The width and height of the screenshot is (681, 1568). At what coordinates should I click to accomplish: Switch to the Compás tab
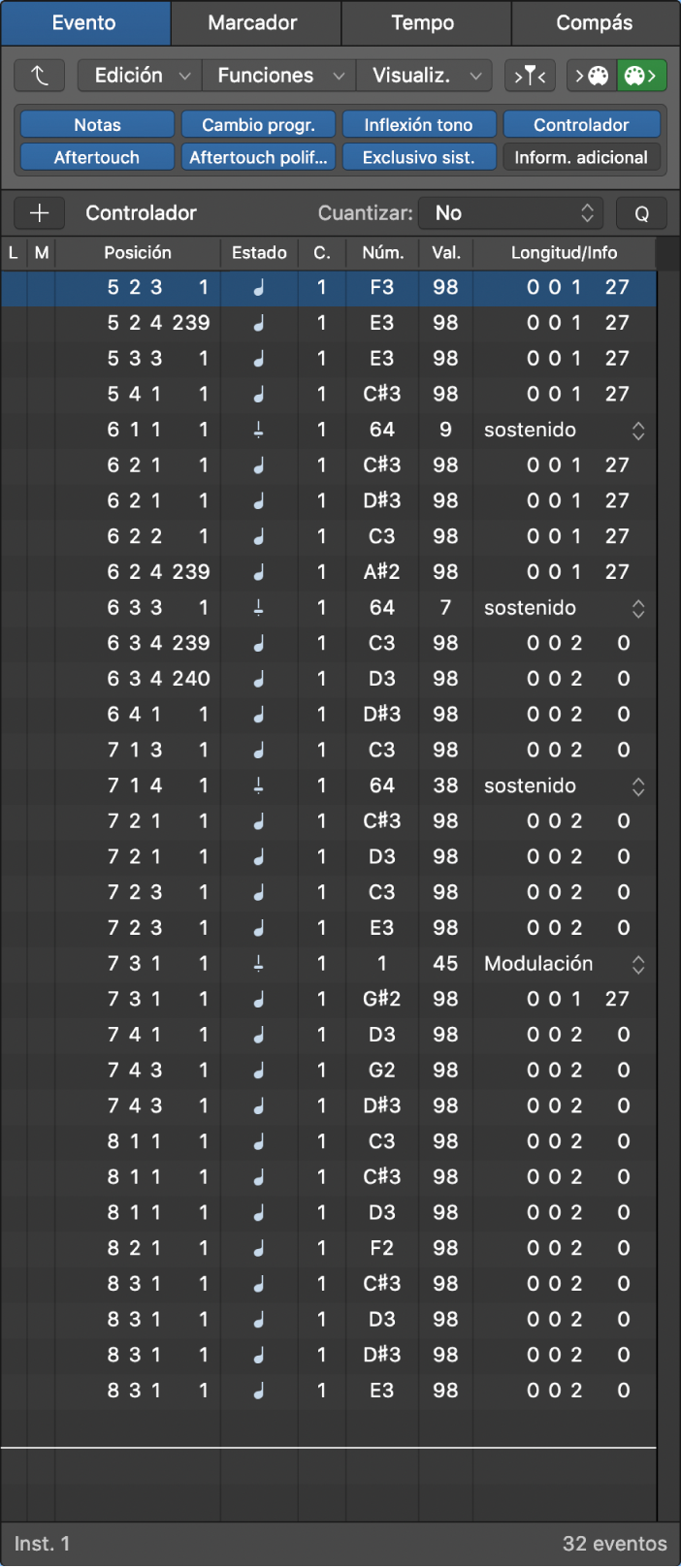coord(595,22)
